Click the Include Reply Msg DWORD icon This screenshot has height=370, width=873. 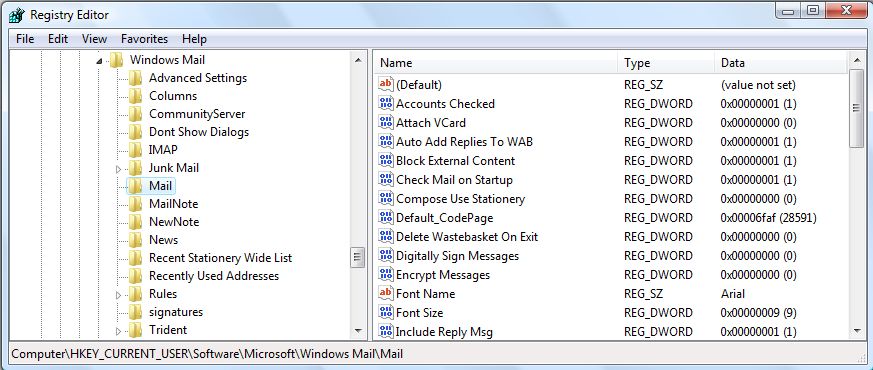coord(385,332)
